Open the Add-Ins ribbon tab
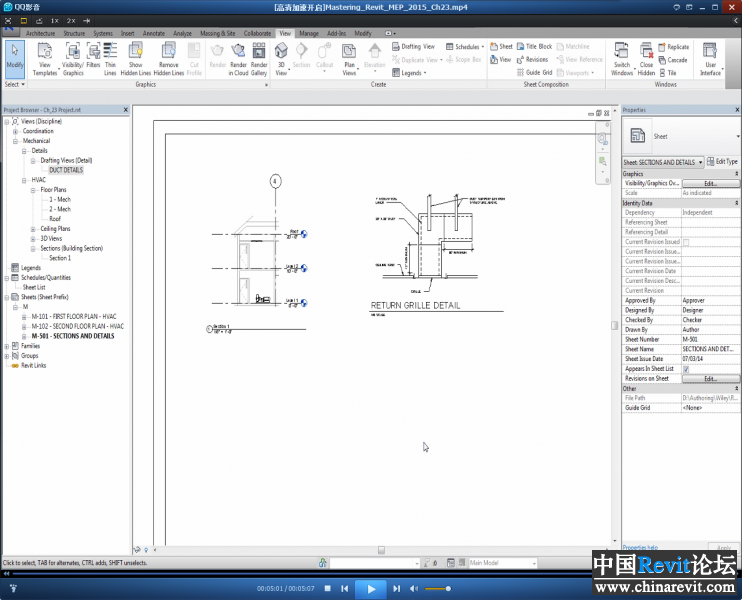The image size is (742, 600). click(x=336, y=34)
